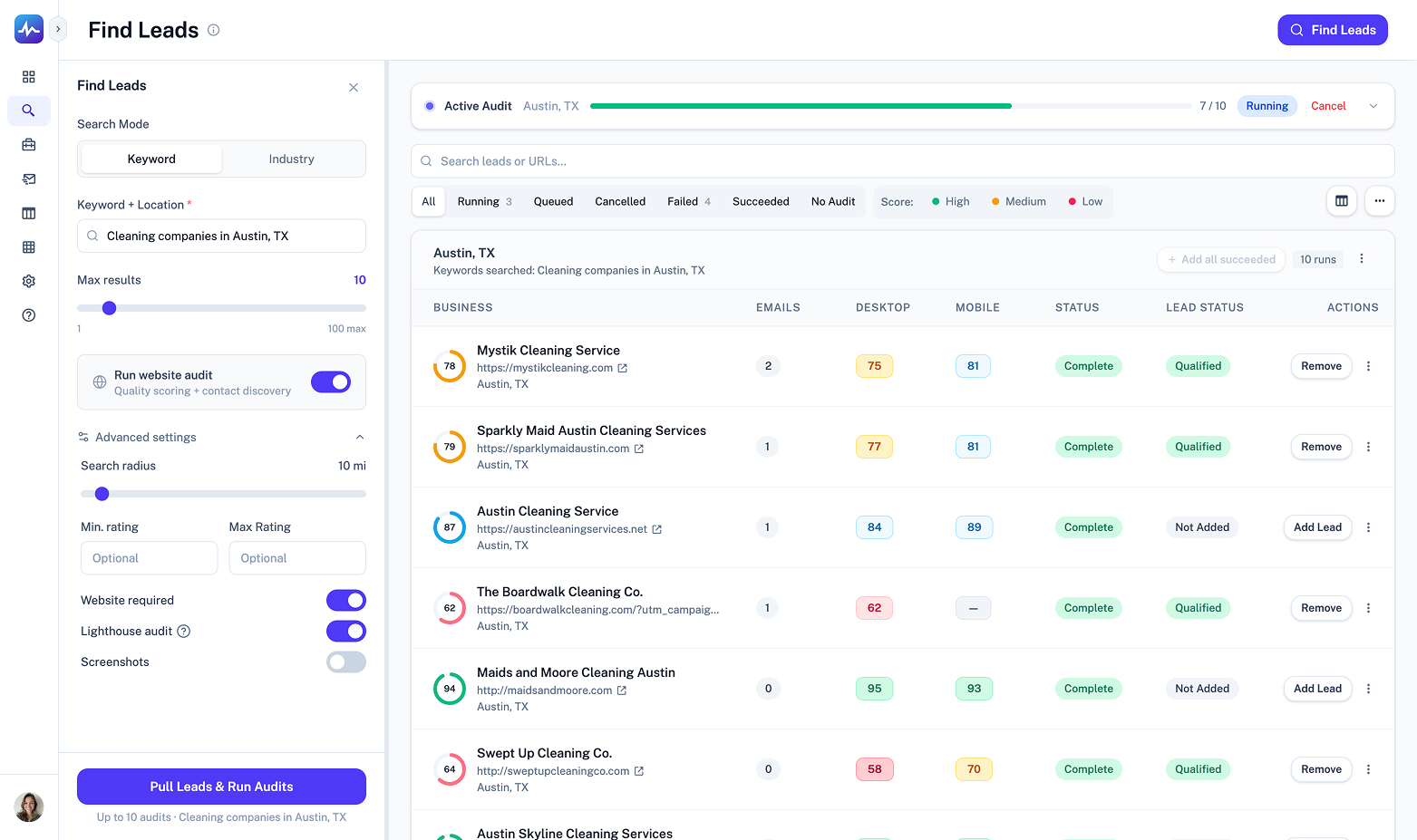Image resolution: width=1417 pixels, height=840 pixels.
Task: Click the Lighthouse audit help icon
Action: click(x=184, y=632)
